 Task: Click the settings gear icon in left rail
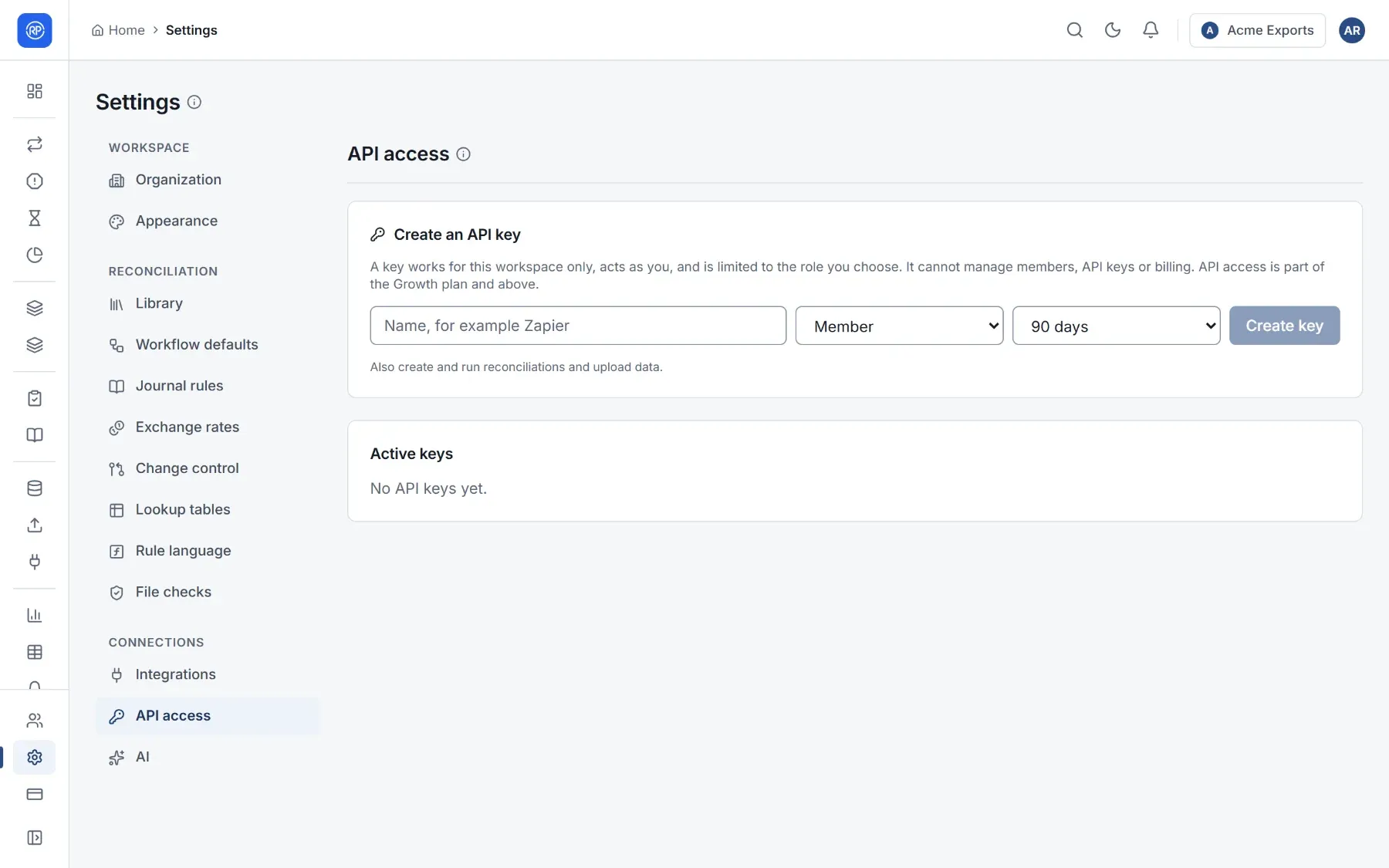coord(35,758)
